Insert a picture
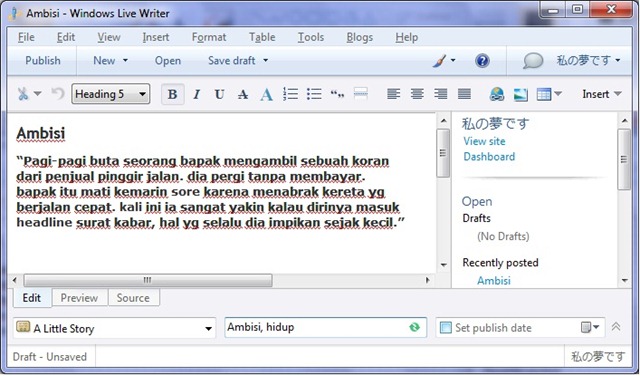This screenshot has width=640, height=376. tap(520, 95)
